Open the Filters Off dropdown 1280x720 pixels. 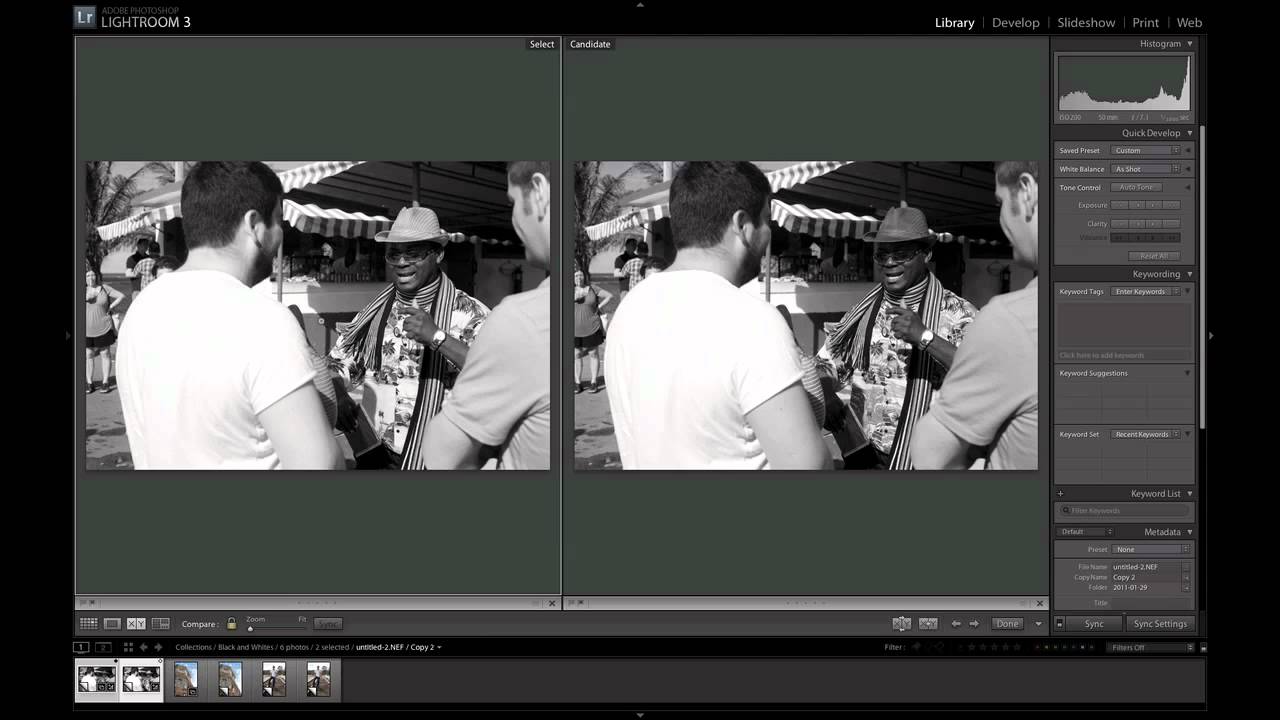tap(1152, 647)
